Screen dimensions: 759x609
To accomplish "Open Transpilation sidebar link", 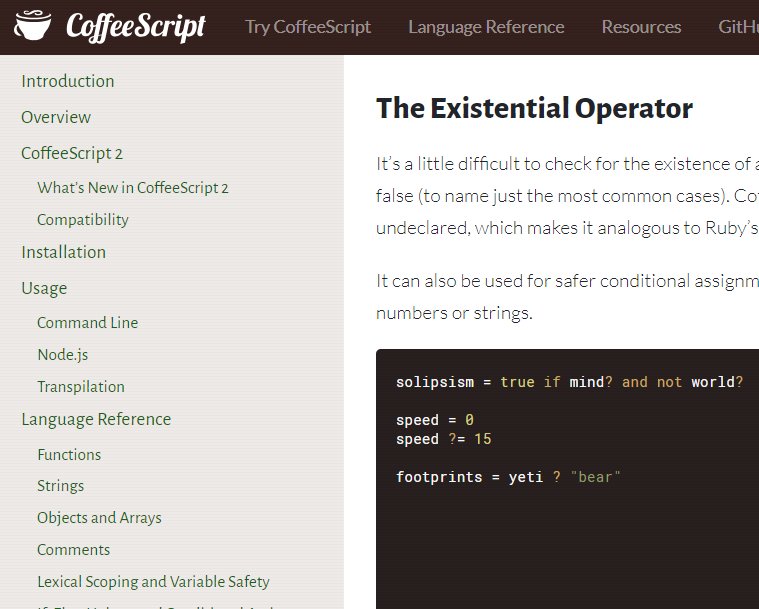I will pos(81,386).
